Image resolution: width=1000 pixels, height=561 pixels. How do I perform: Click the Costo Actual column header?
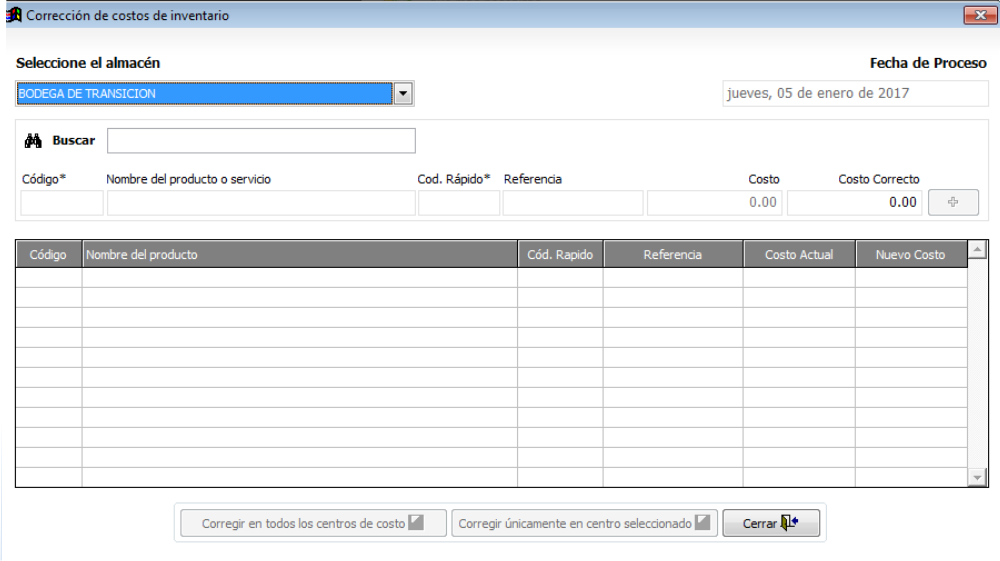[x=799, y=254]
